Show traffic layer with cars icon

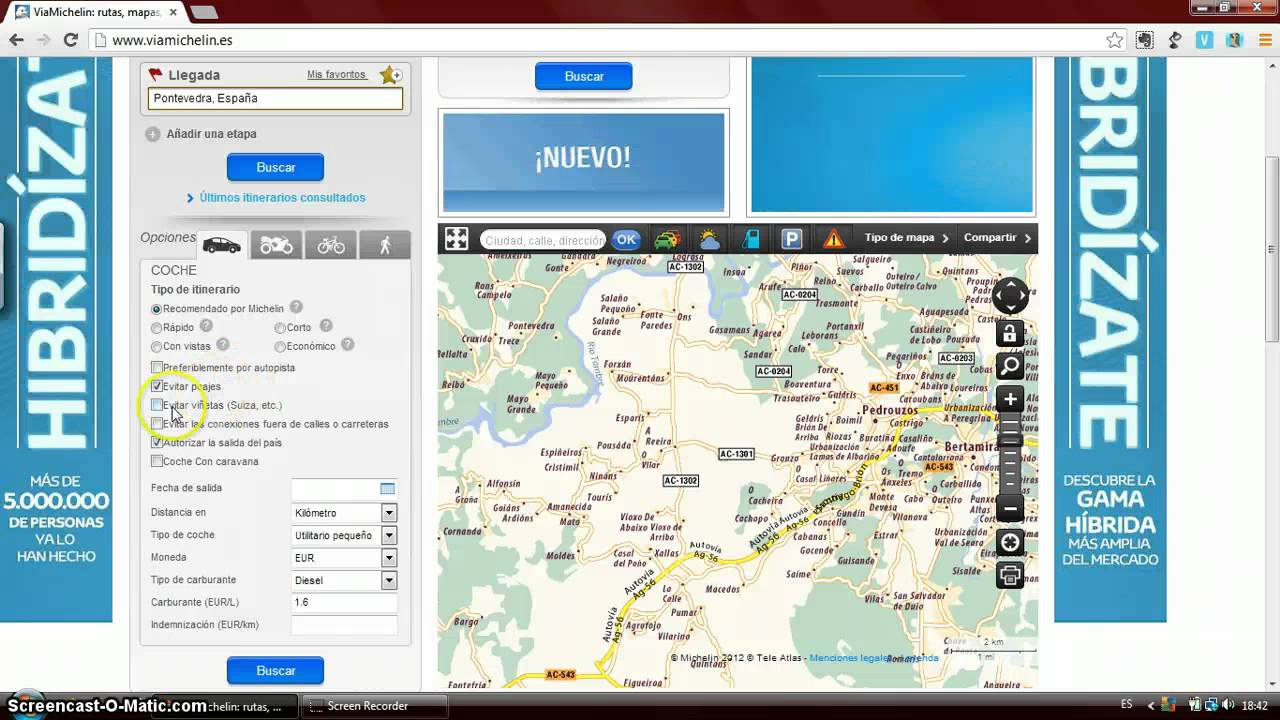pos(667,239)
